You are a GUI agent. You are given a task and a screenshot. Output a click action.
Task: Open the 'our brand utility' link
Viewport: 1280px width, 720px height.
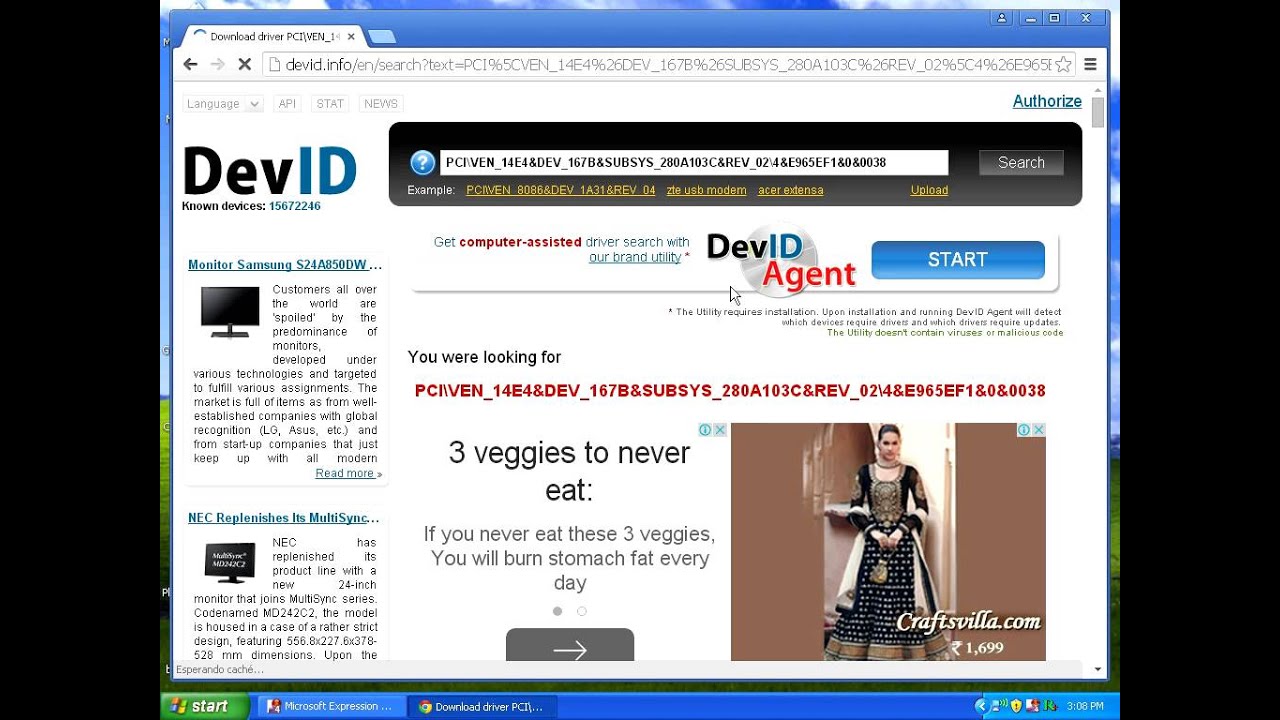(634, 257)
